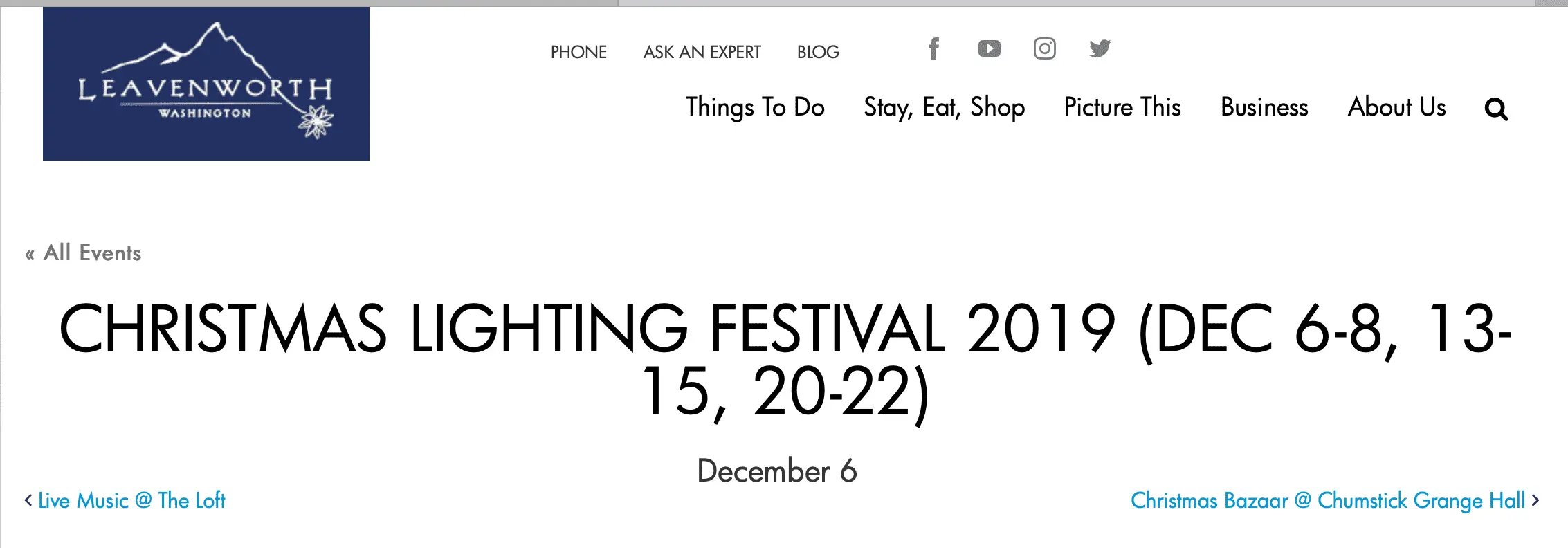Click the PHONE link

coord(578,52)
